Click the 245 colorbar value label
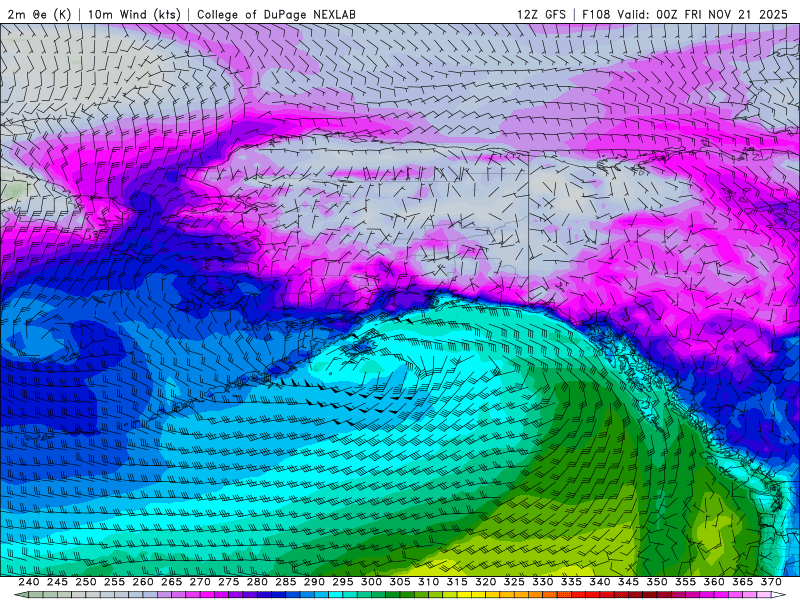 point(57,582)
